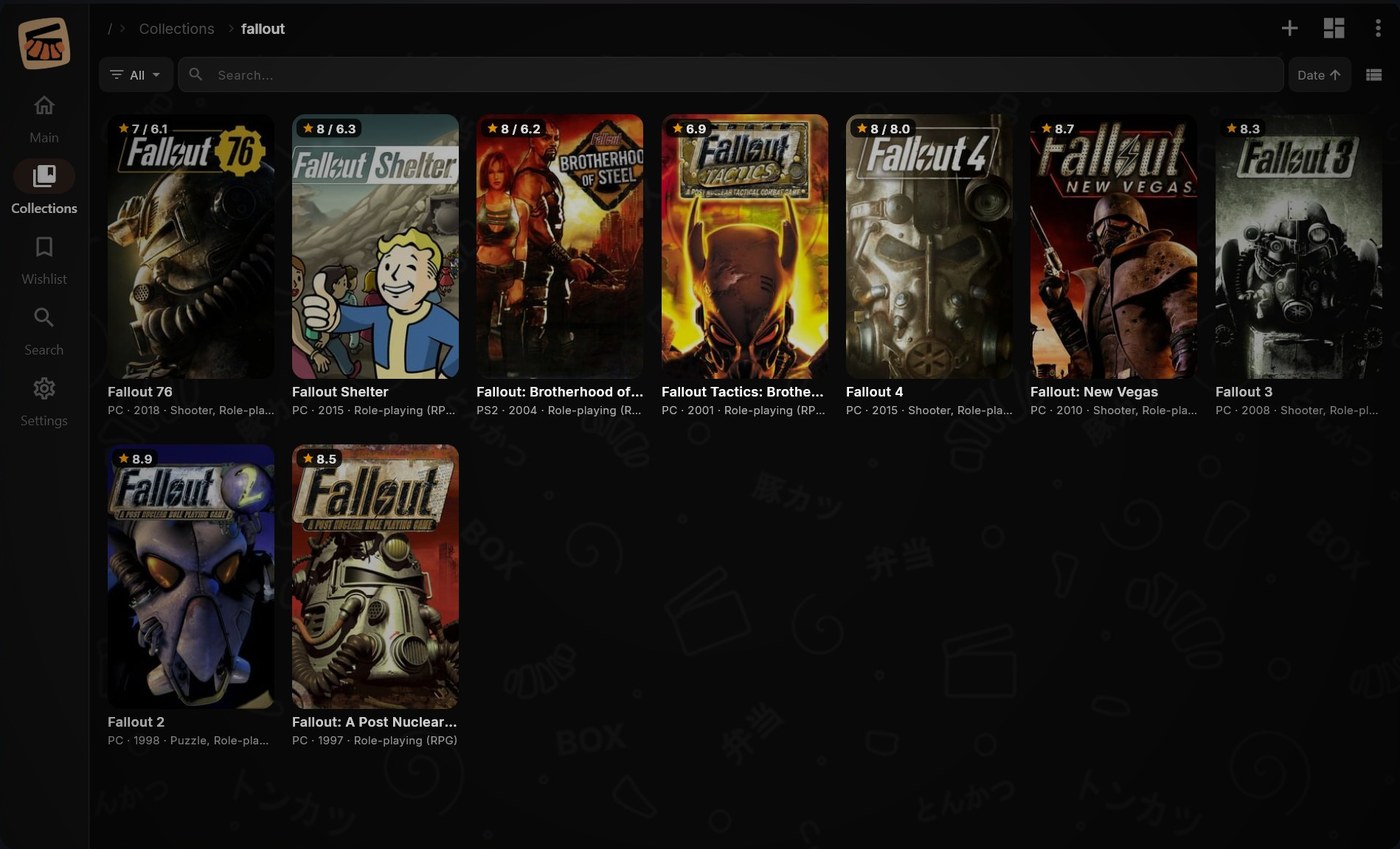The height and width of the screenshot is (849, 1400).
Task: Click the Fallout: New Vegas title
Action: (1094, 391)
